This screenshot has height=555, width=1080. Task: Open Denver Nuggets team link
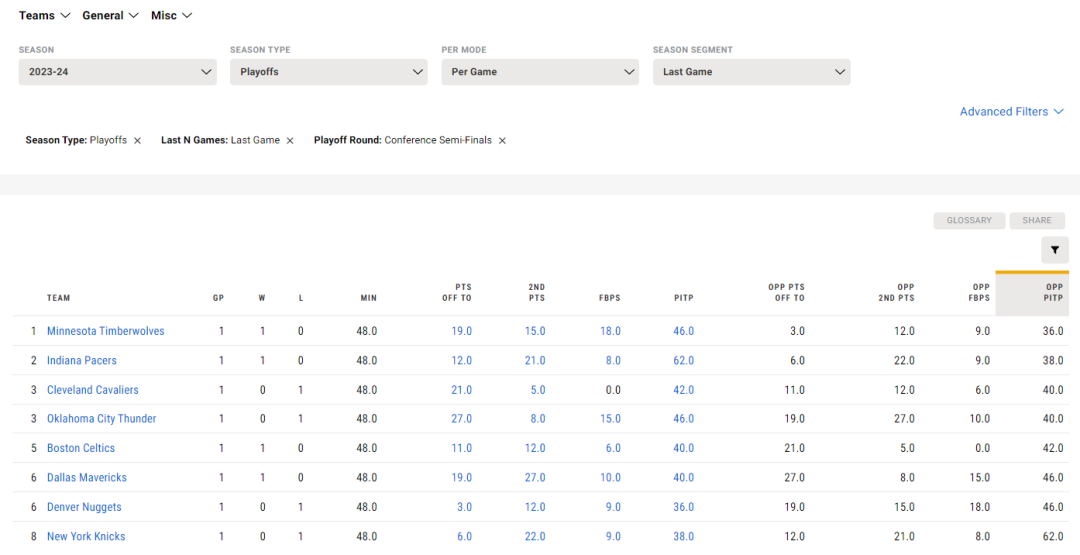coord(84,507)
